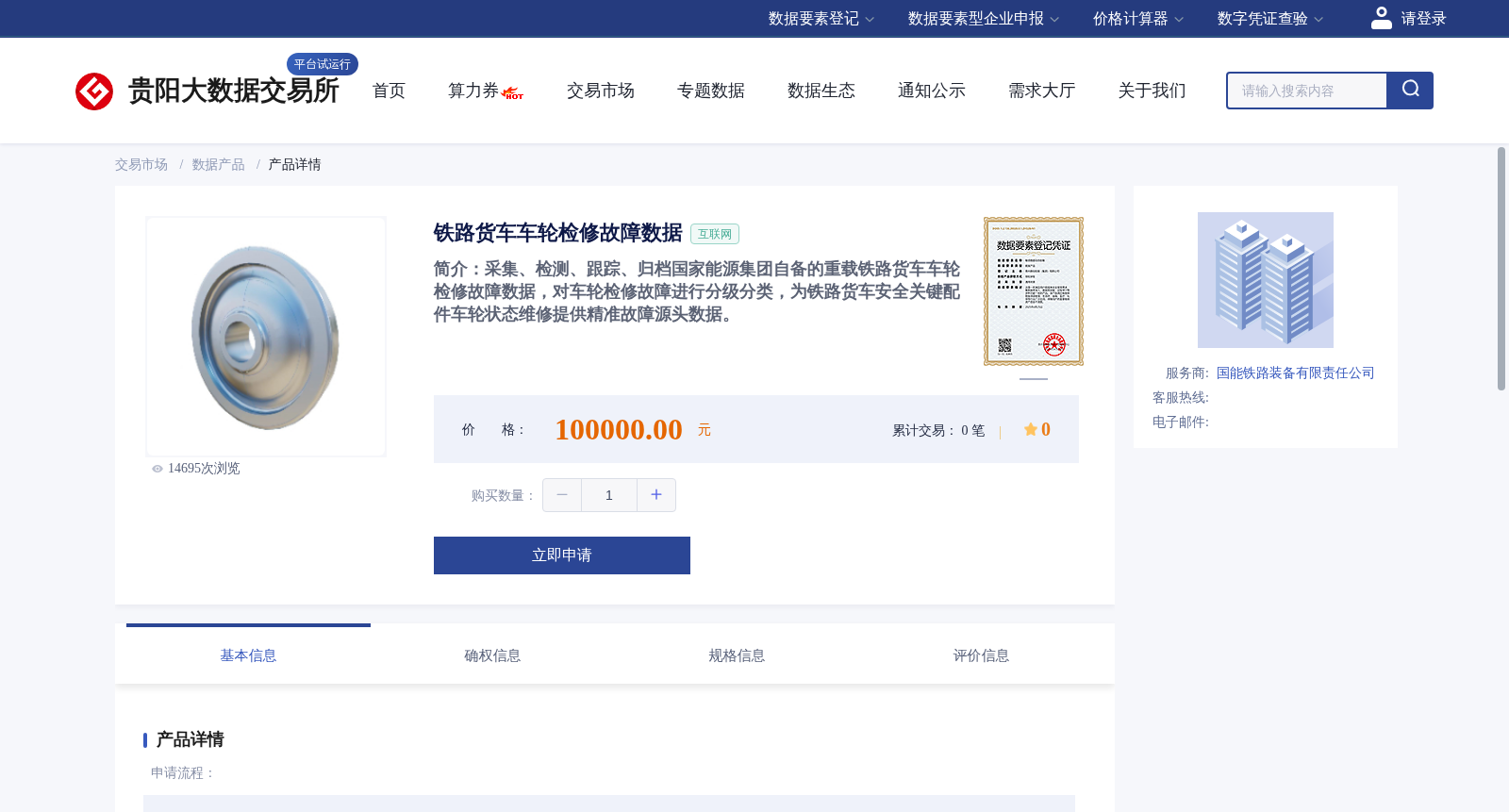Click the service provider building image

(1266, 280)
